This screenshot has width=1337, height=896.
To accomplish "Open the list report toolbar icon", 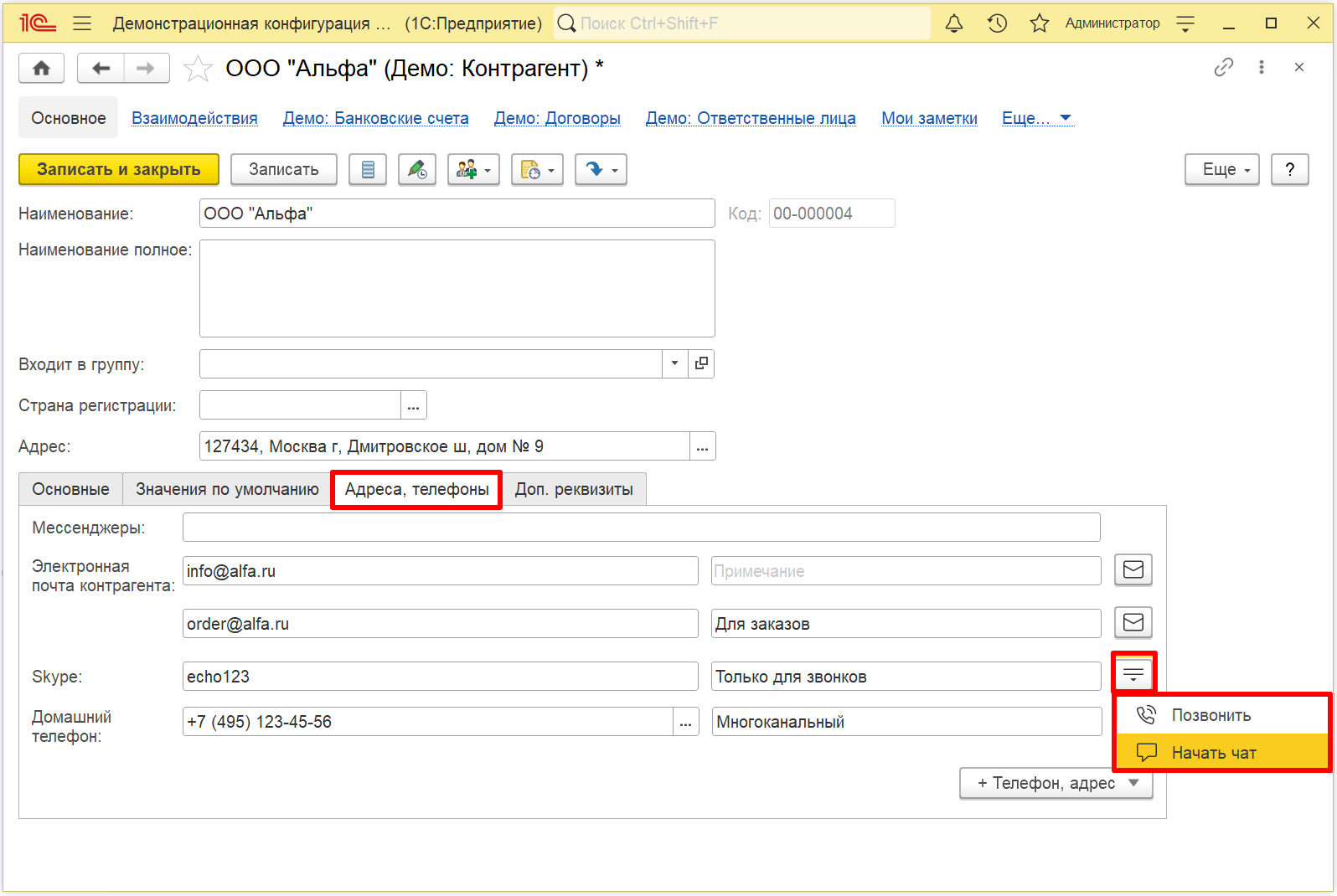I will 368,169.
